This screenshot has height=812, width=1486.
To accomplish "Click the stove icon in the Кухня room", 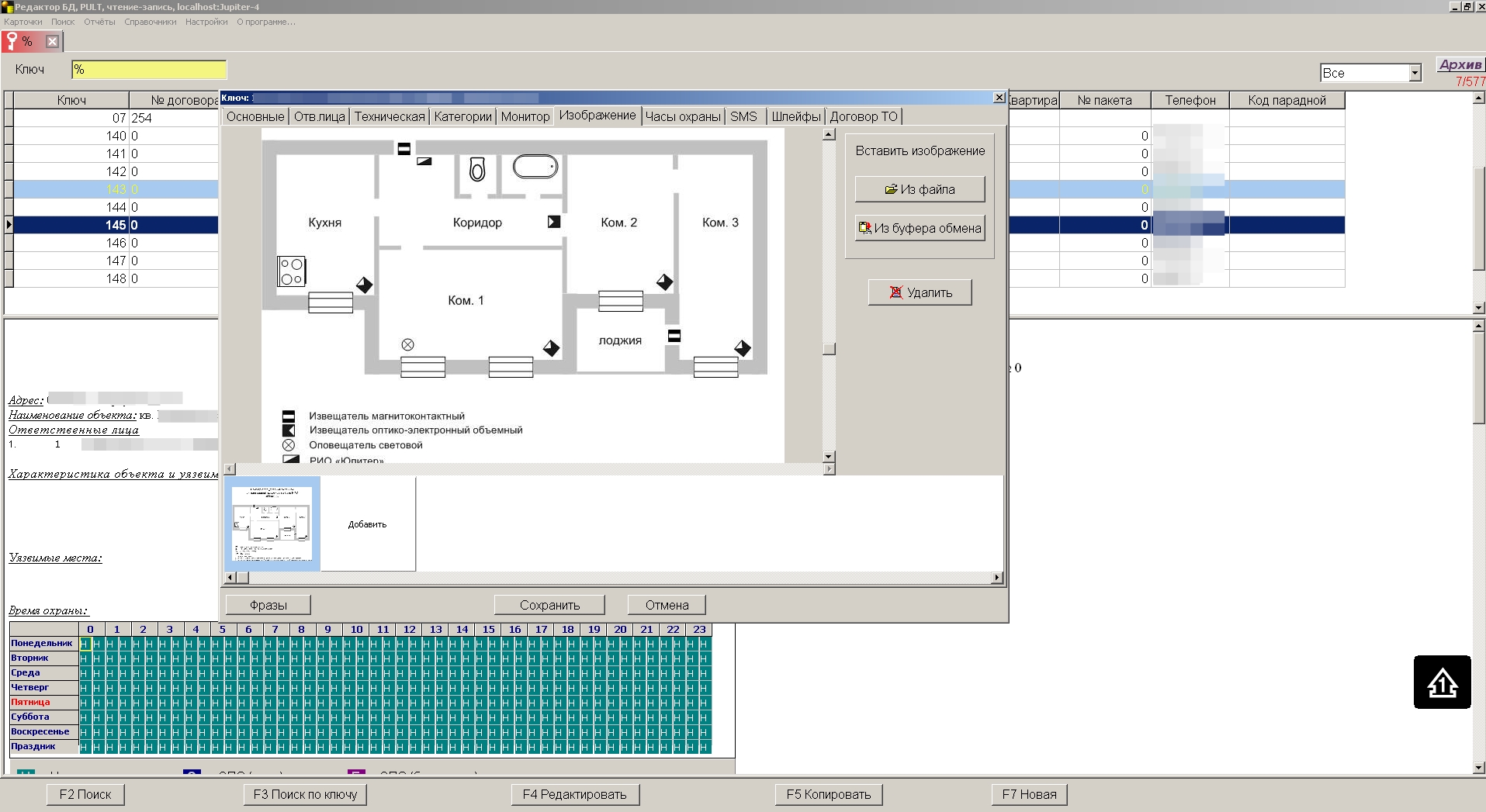I will click(x=292, y=271).
